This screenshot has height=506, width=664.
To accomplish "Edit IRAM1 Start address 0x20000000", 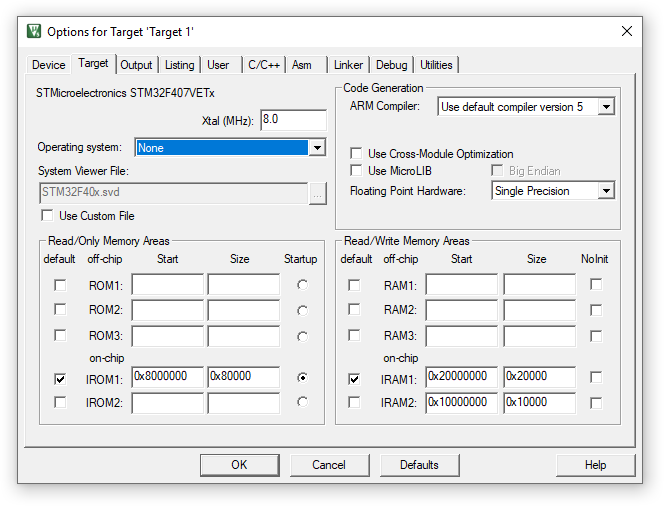I will coord(462,377).
